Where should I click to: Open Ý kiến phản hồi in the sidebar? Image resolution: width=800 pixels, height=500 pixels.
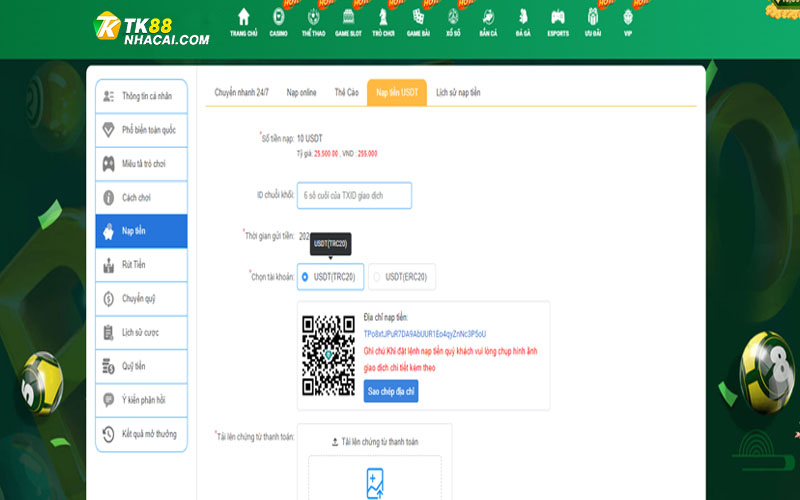pos(141,400)
